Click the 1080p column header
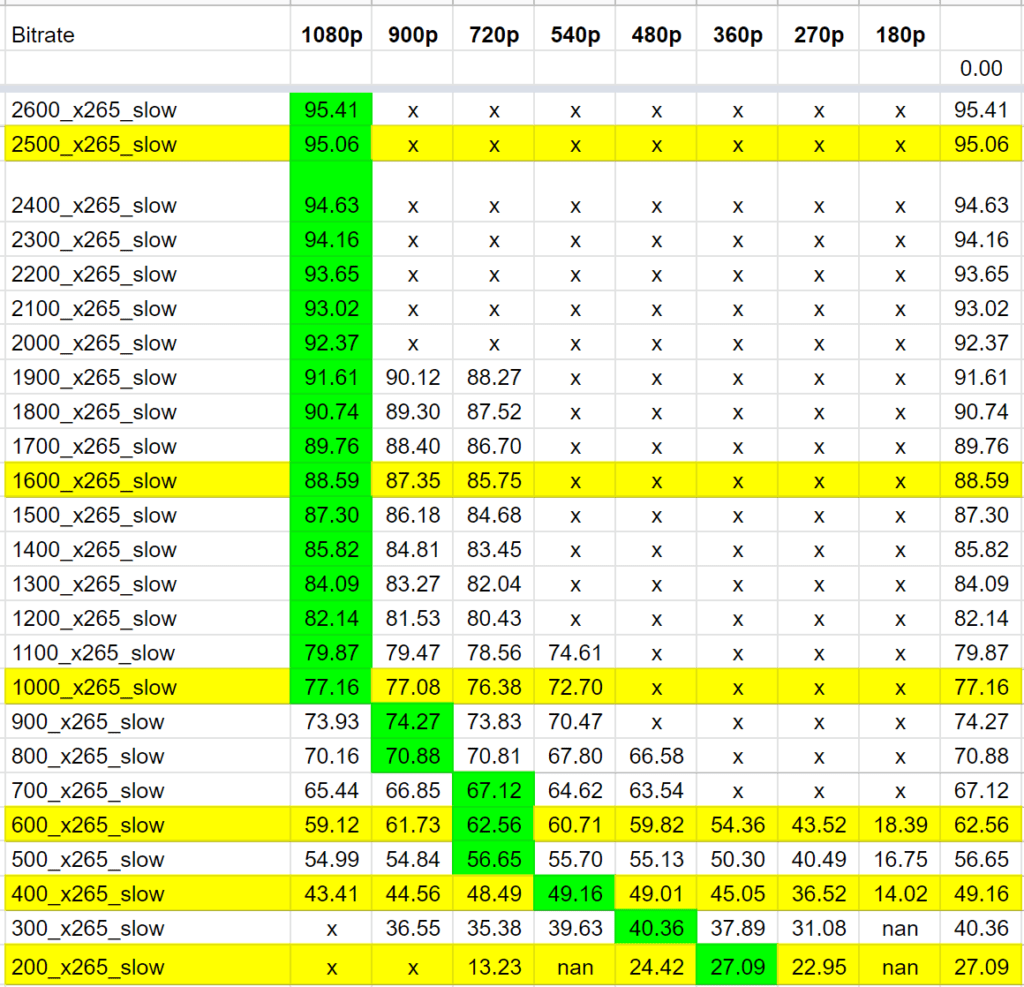Viewport: 1024px width, 987px height. pyautogui.click(x=330, y=35)
